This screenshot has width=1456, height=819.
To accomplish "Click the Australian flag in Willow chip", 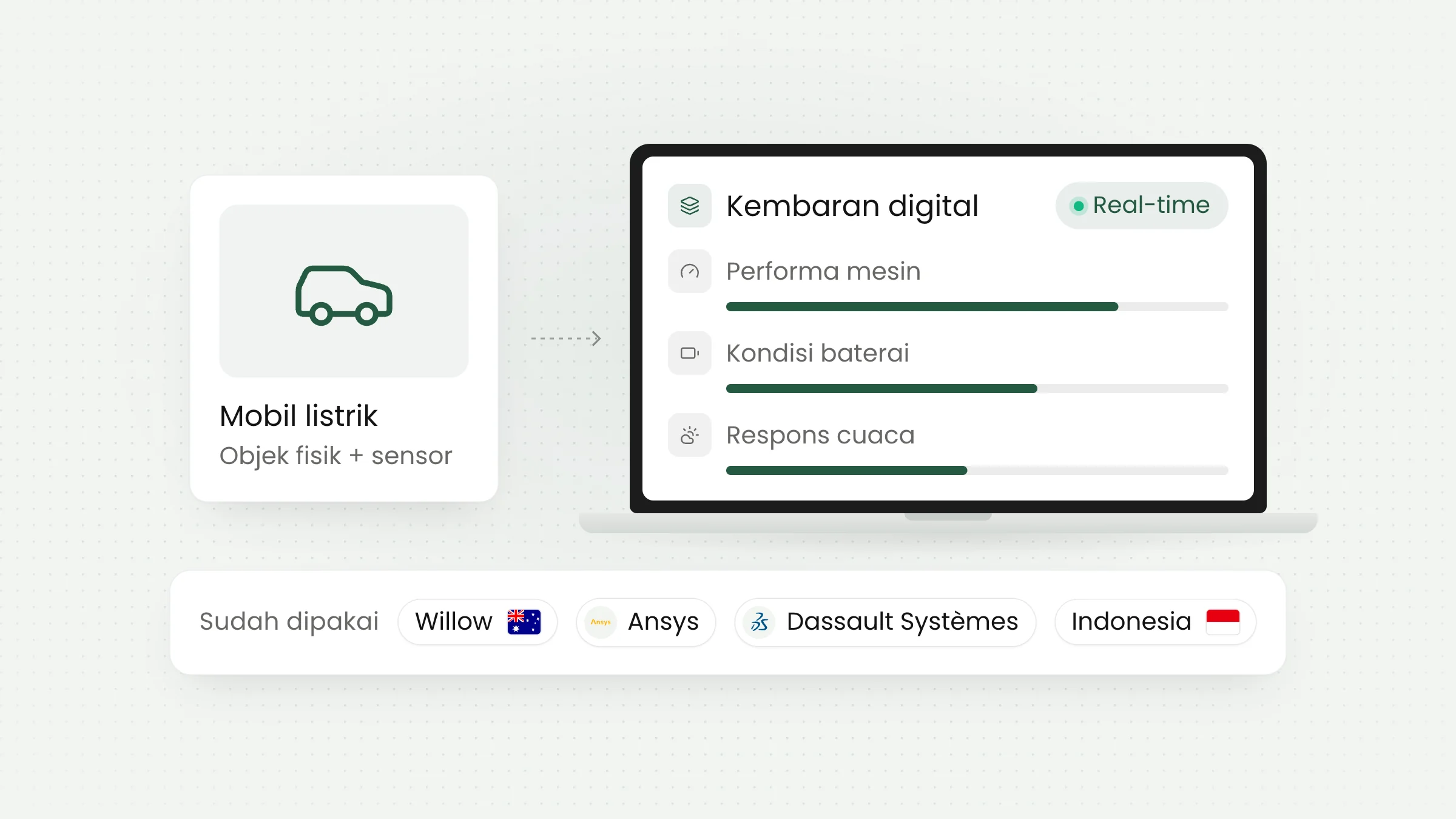I will (524, 622).
